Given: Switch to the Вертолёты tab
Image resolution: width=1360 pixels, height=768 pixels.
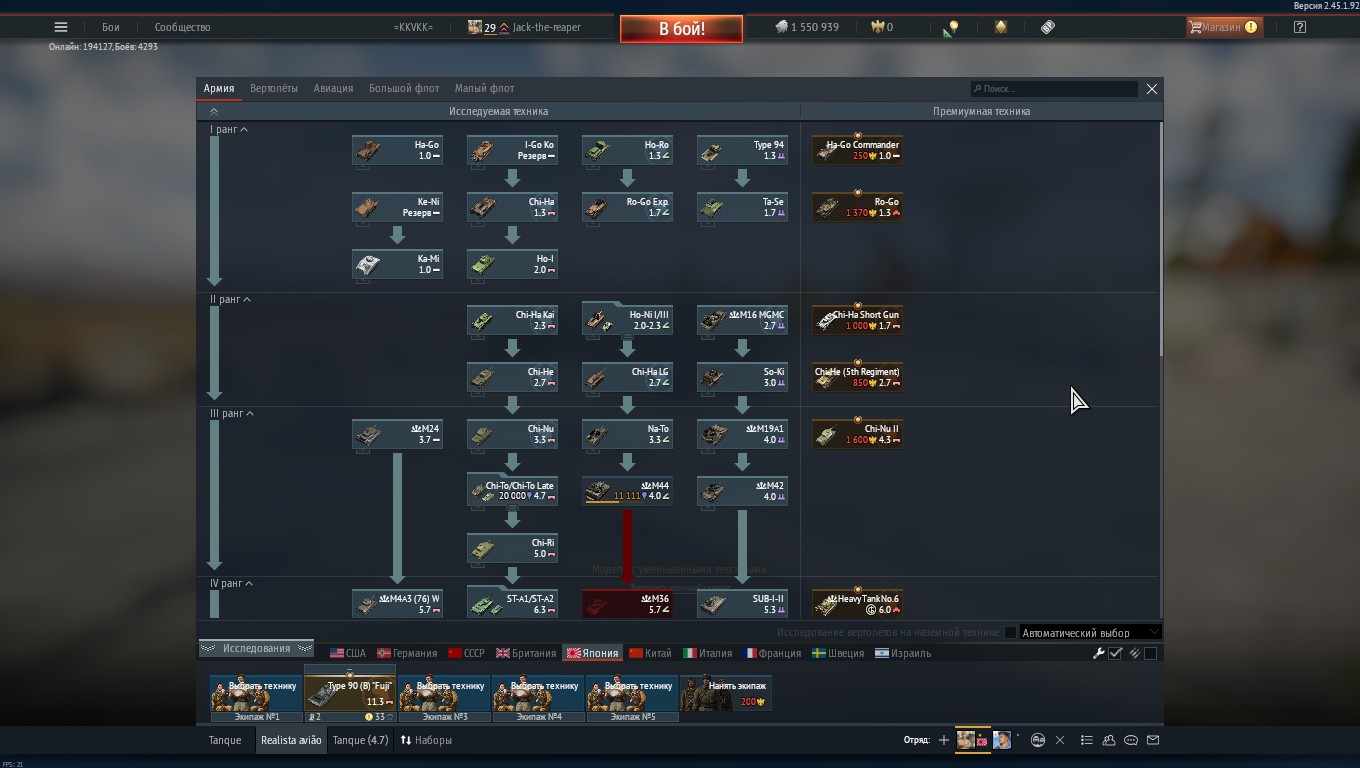Looking at the screenshot, I should tap(274, 88).
